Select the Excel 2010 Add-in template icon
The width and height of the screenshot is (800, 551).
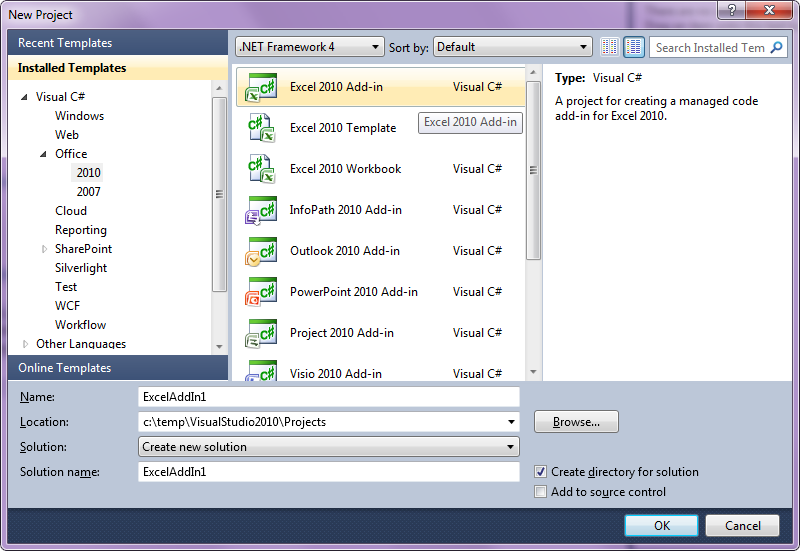point(261,87)
